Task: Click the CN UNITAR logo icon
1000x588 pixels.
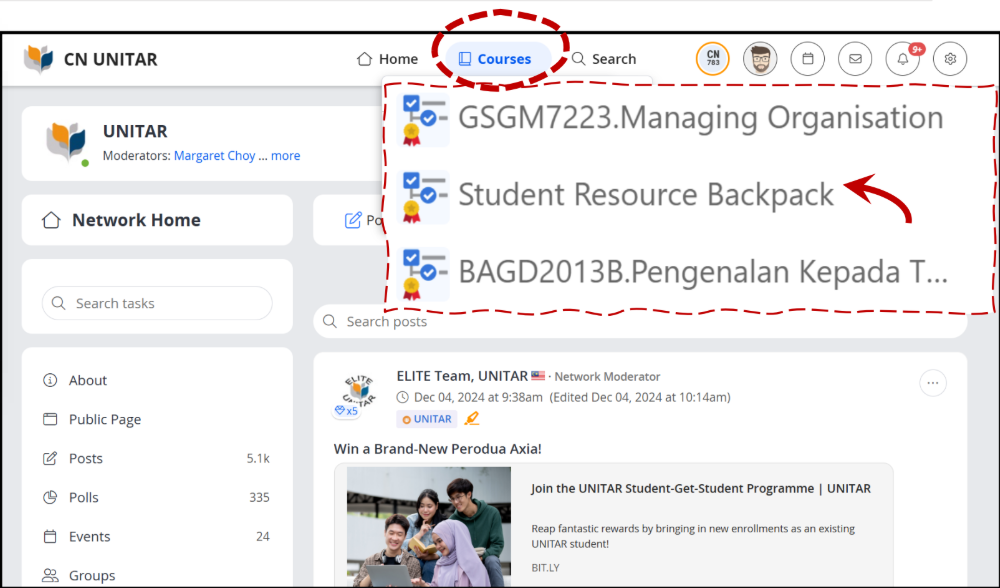Action: click(x=39, y=59)
